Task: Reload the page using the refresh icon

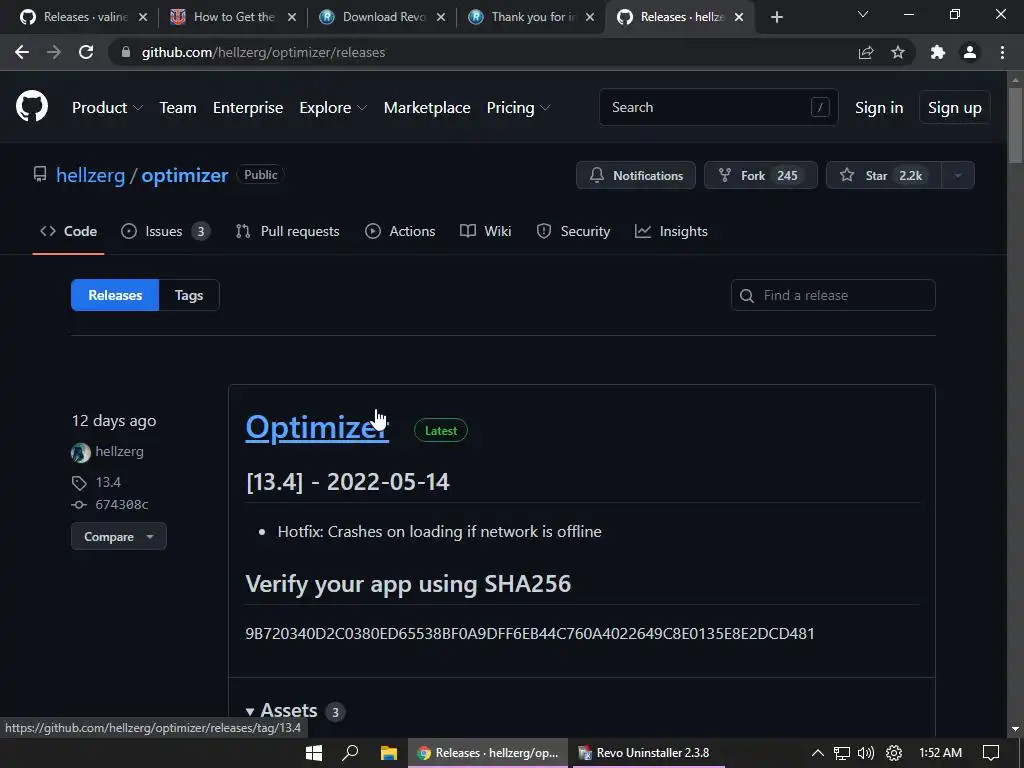Action: pyautogui.click(x=86, y=52)
